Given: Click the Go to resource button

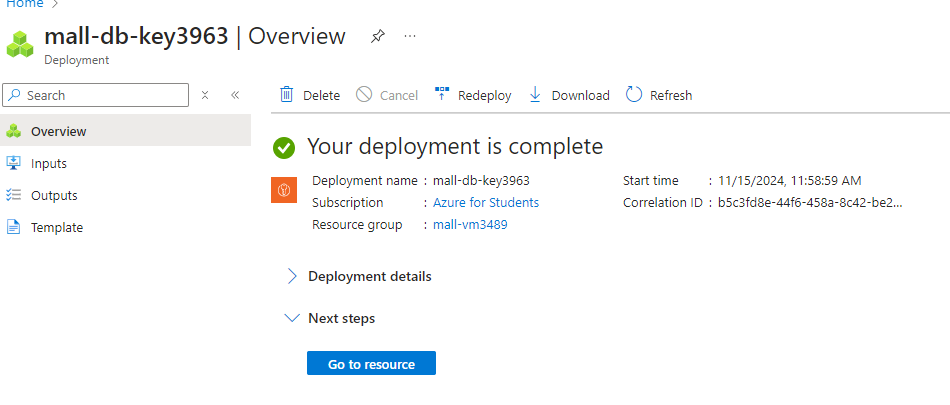Looking at the screenshot, I should point(371,363).
